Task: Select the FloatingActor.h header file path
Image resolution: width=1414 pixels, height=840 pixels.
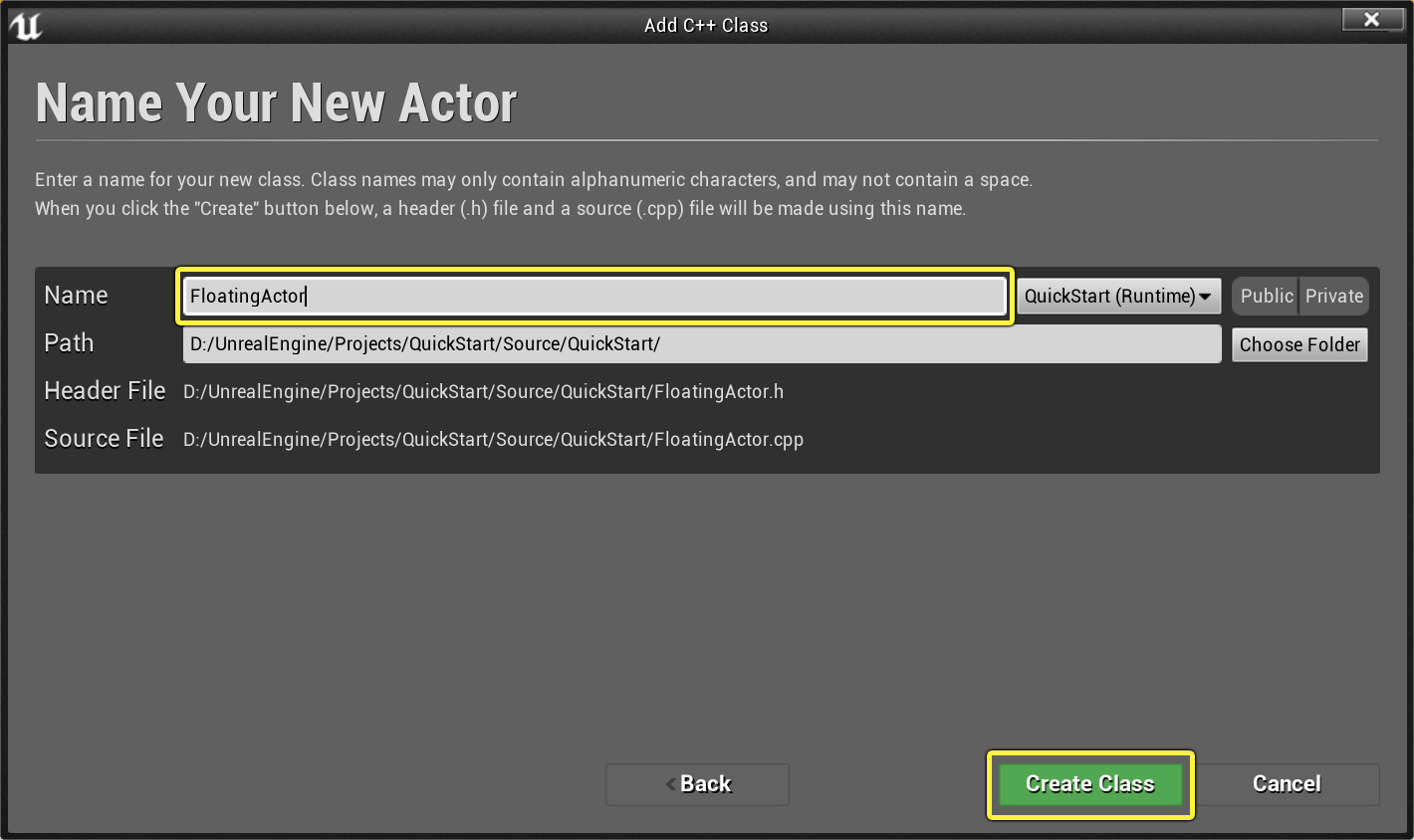Action: 483,391
